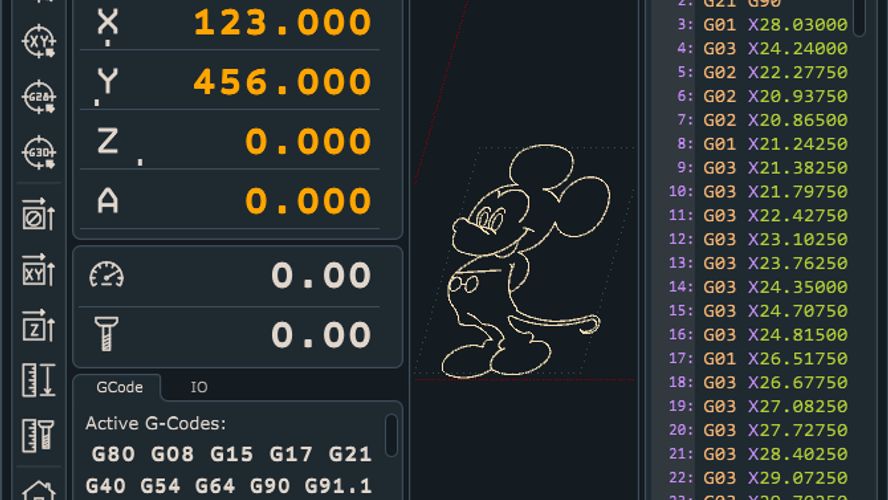Switch to the IO tab
Viewport: 888px width, 500px height.
pos(199,387)
